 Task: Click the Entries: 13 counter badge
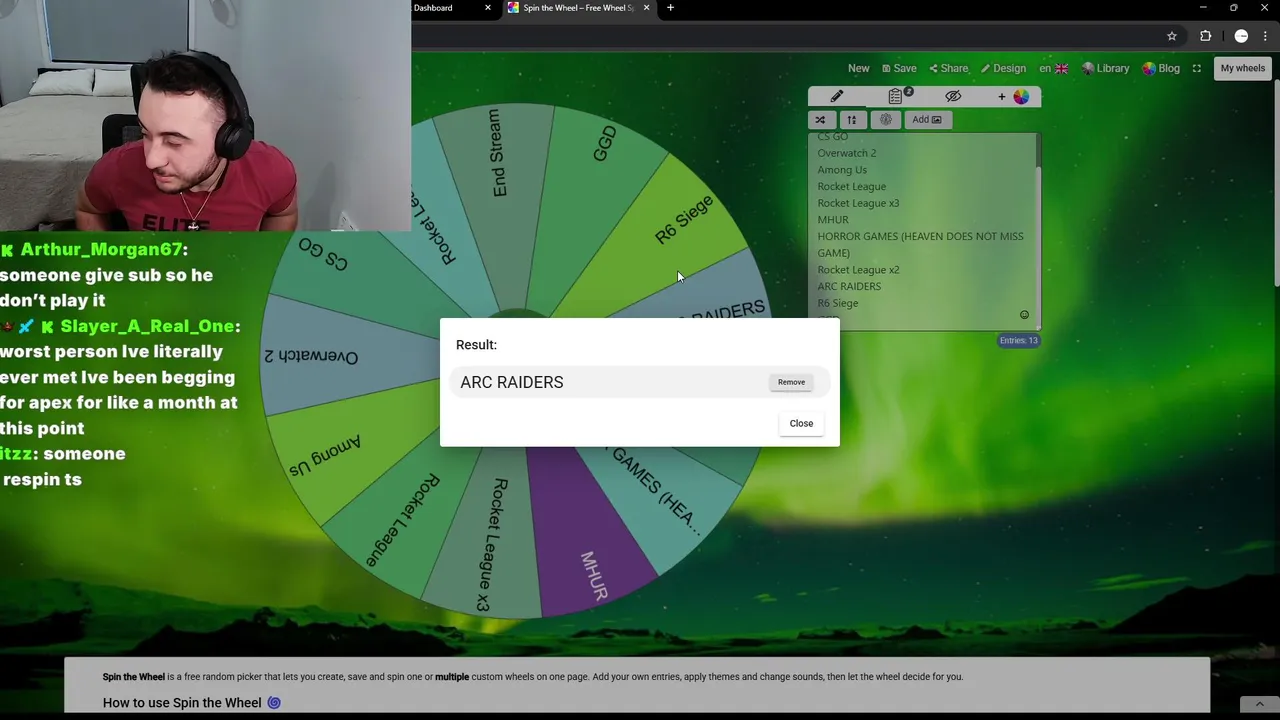[x=1019, y=341]
